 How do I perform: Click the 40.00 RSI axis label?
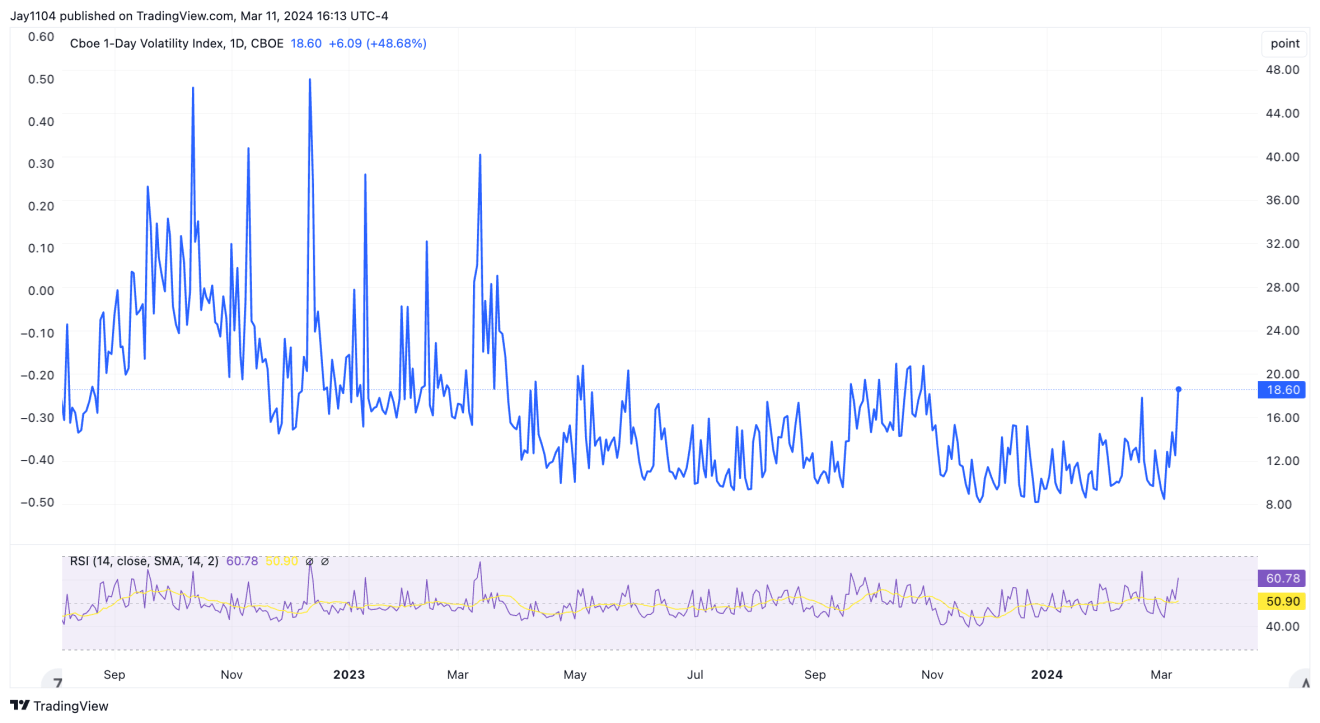[x=1283, y=626]
